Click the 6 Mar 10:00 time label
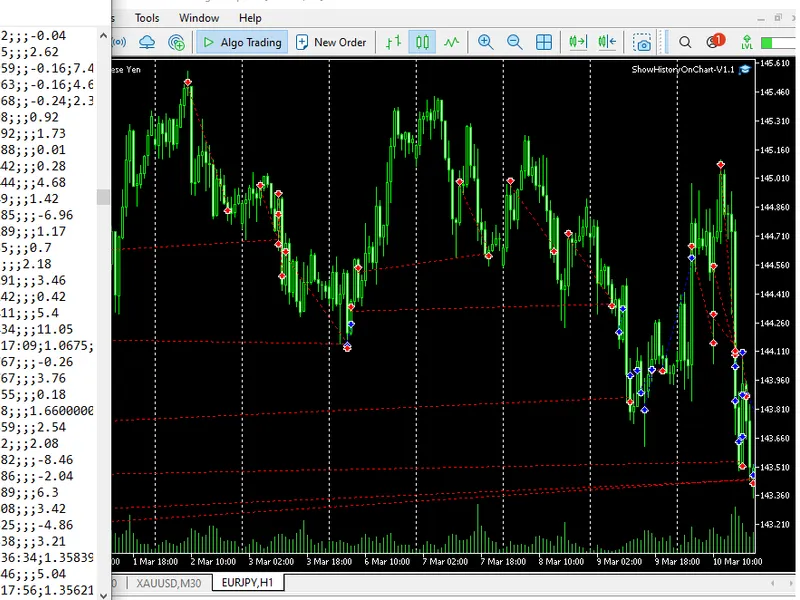Screen dimensions: 800x600 [387, 561]
